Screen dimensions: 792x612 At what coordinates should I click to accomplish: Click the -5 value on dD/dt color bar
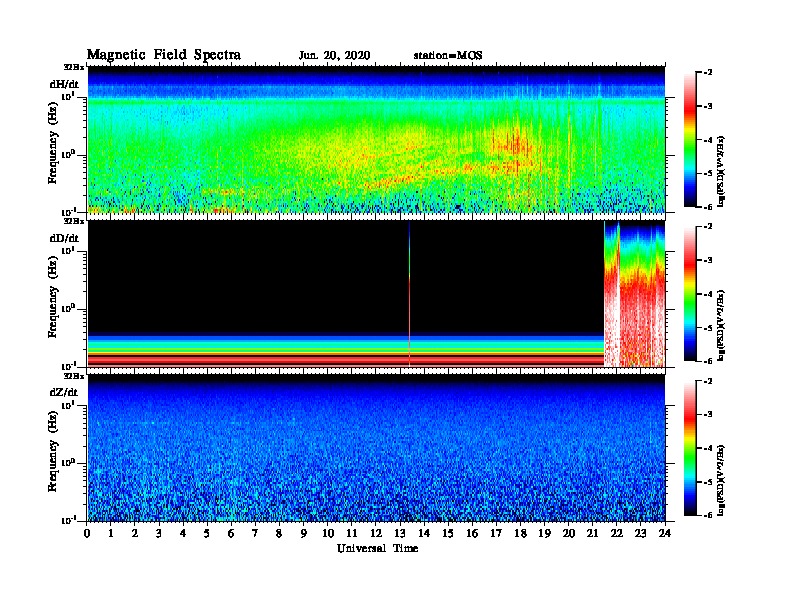click(708, 327)
